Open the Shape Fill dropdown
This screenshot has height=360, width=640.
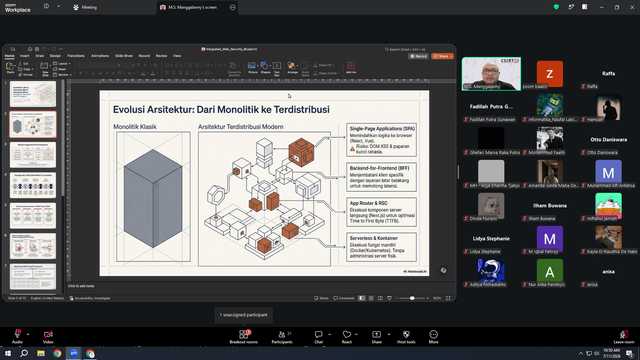click(324, 65)
